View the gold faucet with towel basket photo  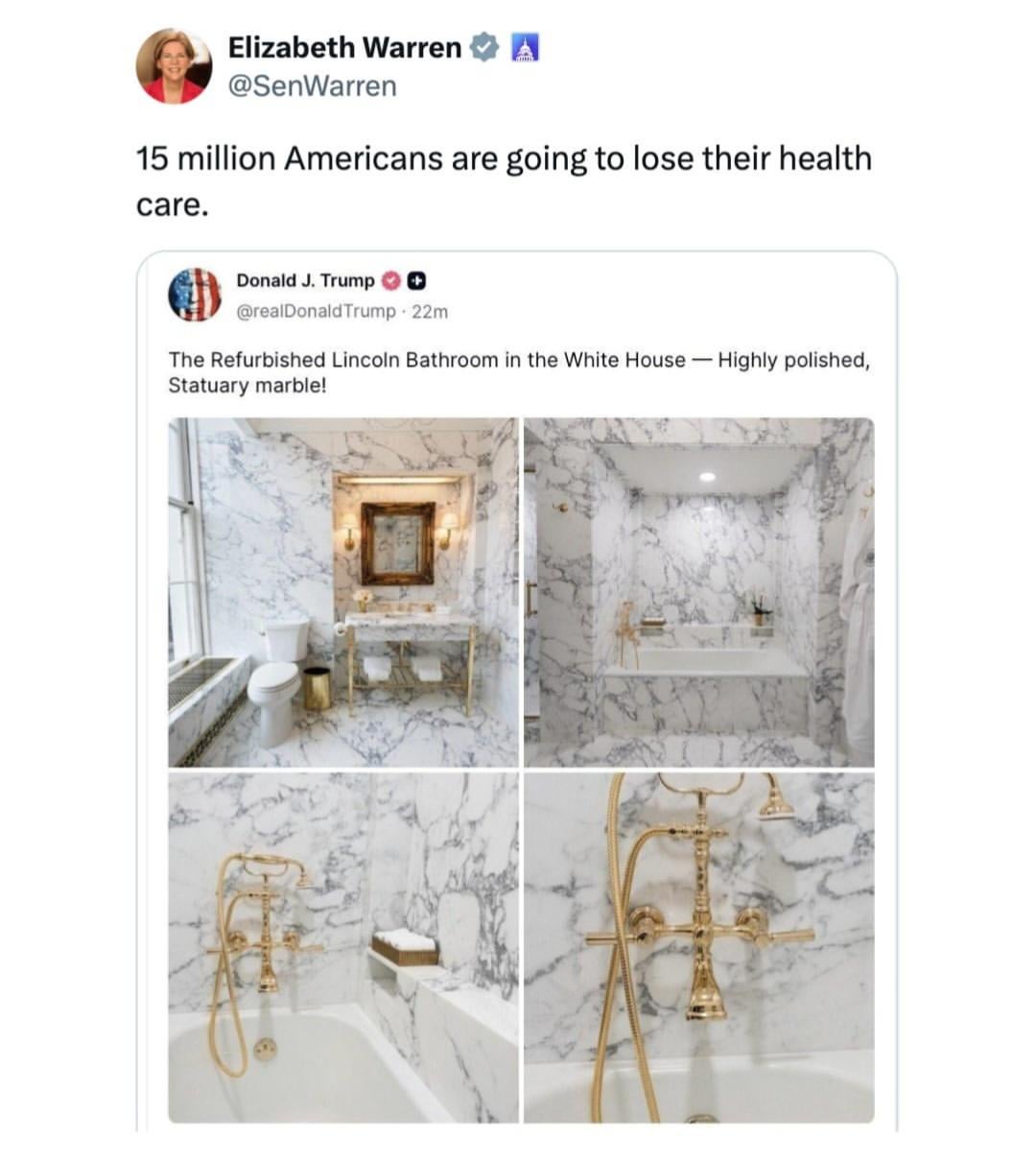(343, 948)
